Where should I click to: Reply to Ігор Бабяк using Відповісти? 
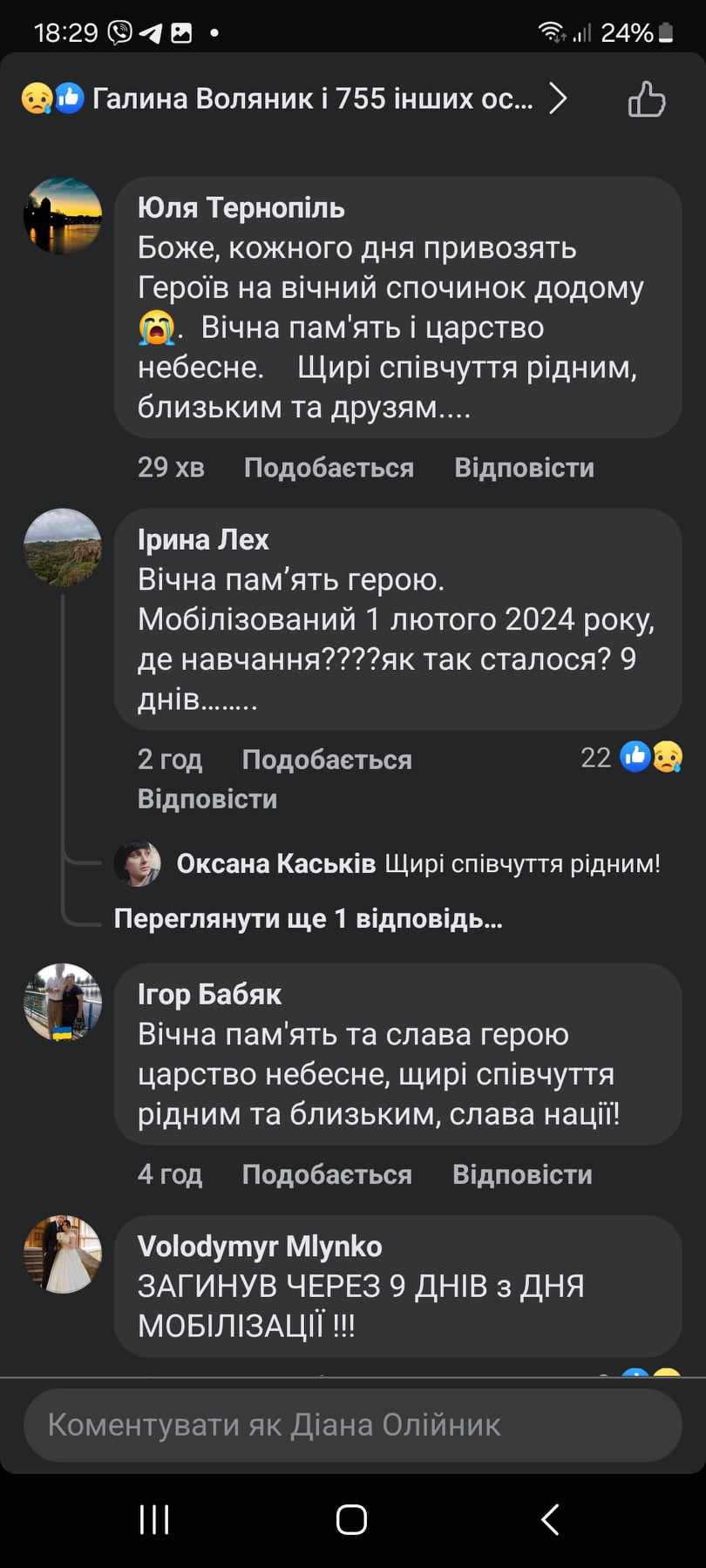pyautogui.click(x=521, y=1174)
